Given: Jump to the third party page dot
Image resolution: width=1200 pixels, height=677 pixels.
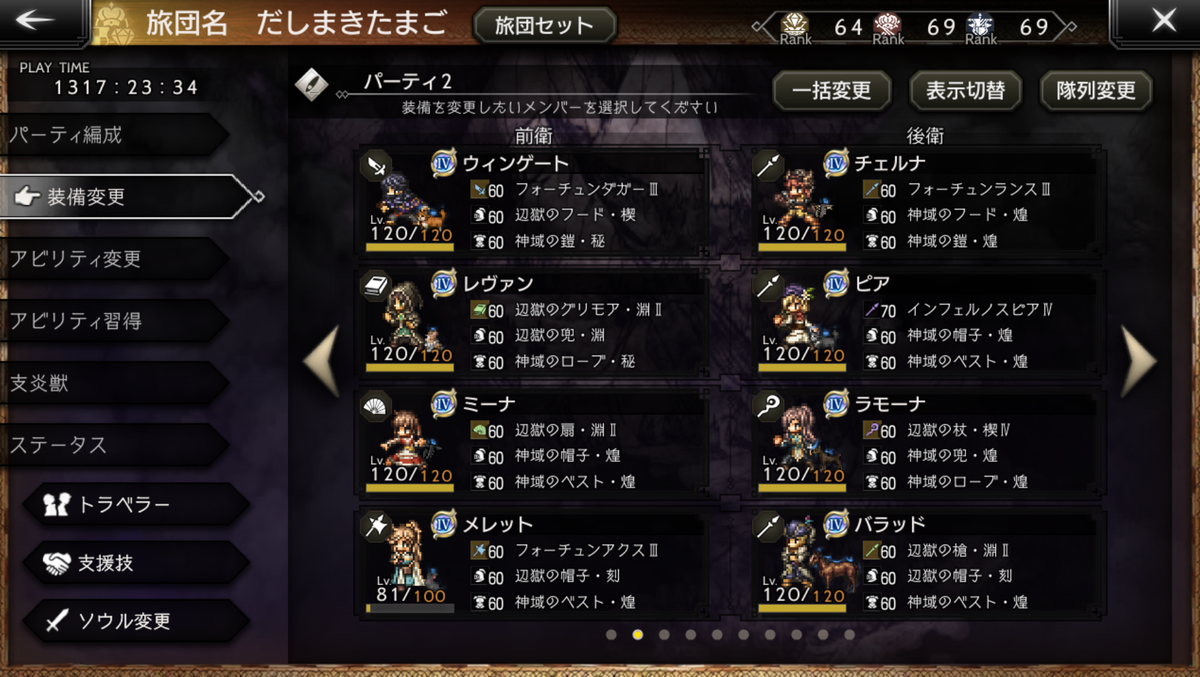Looking at the screenshot, I should click(x=664, y=634).
